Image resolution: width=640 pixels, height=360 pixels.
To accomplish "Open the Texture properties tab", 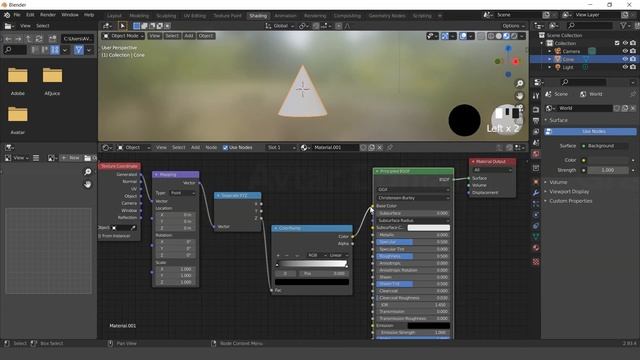I will coord(536,262).
